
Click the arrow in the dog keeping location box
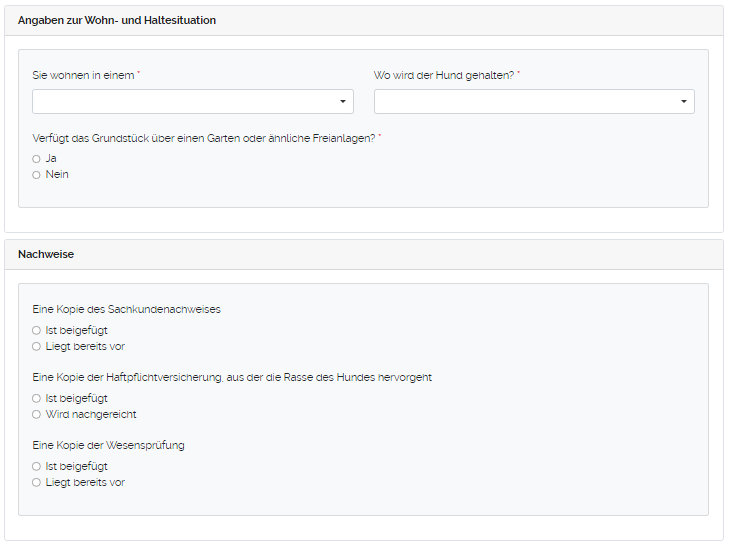click(684, 102)
